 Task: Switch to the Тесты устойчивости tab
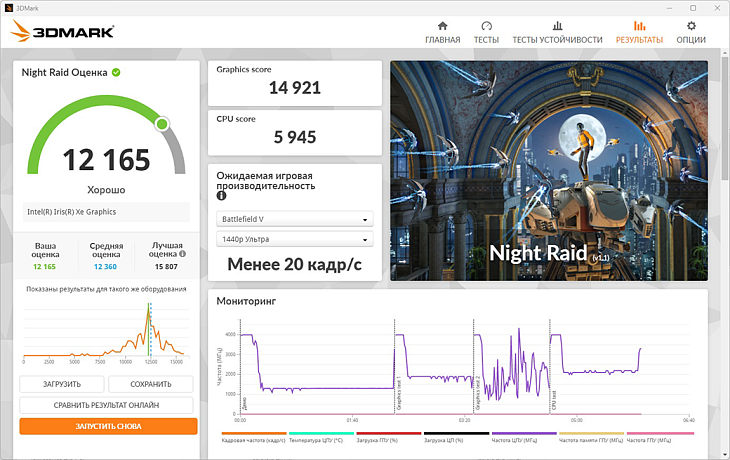point(557,32)
